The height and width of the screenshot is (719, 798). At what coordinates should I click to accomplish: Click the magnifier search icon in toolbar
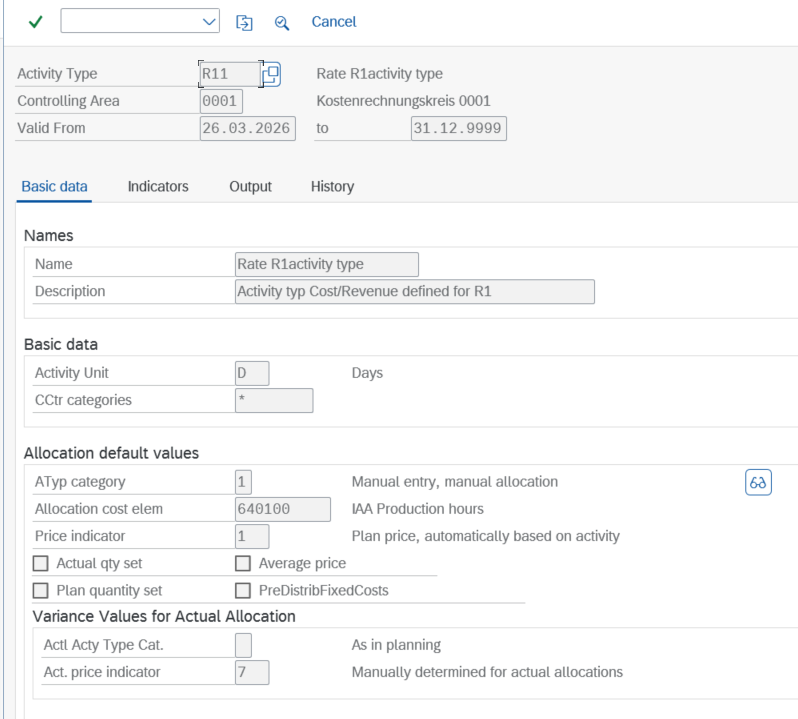click(x=282, y=22)
